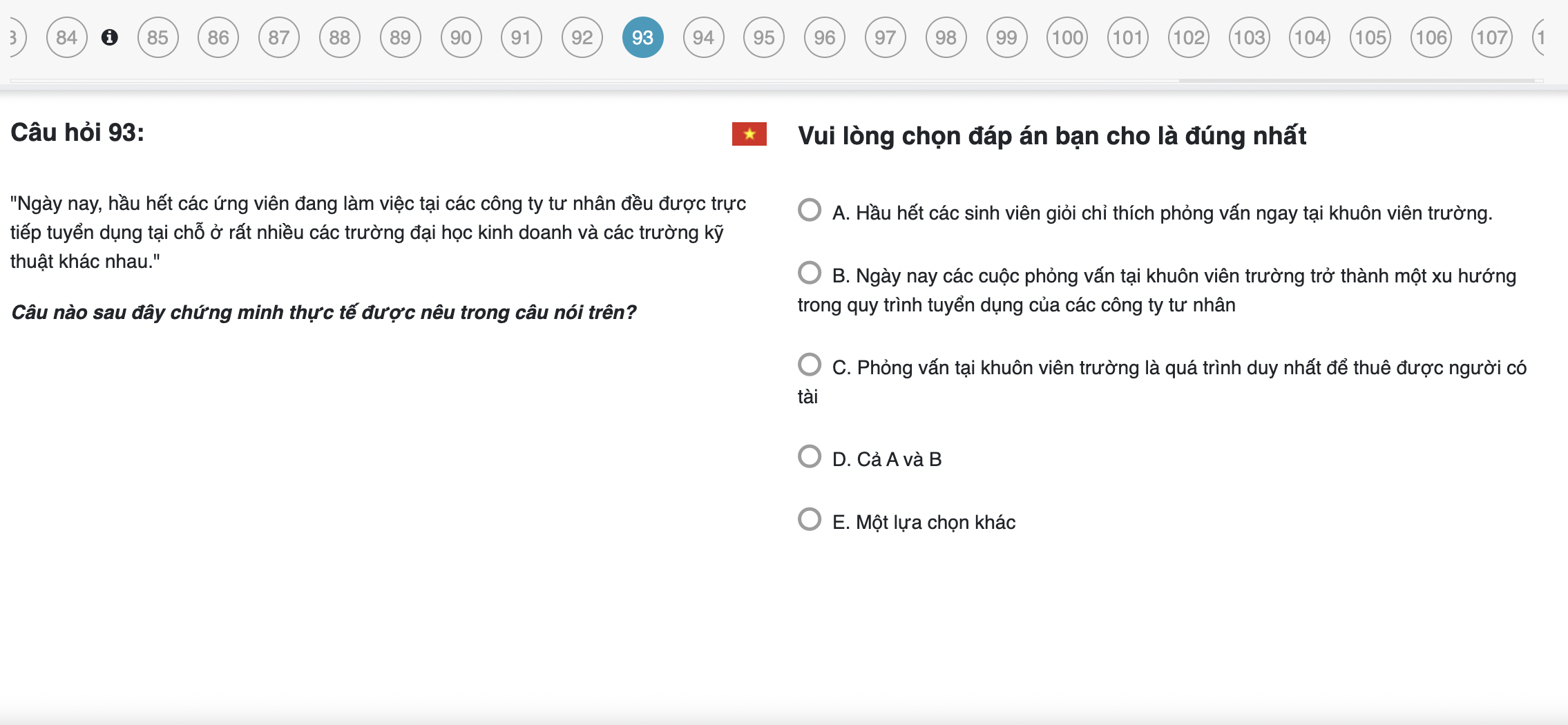
Task: Pick option D Cả A và B
Action: [810, 456]
